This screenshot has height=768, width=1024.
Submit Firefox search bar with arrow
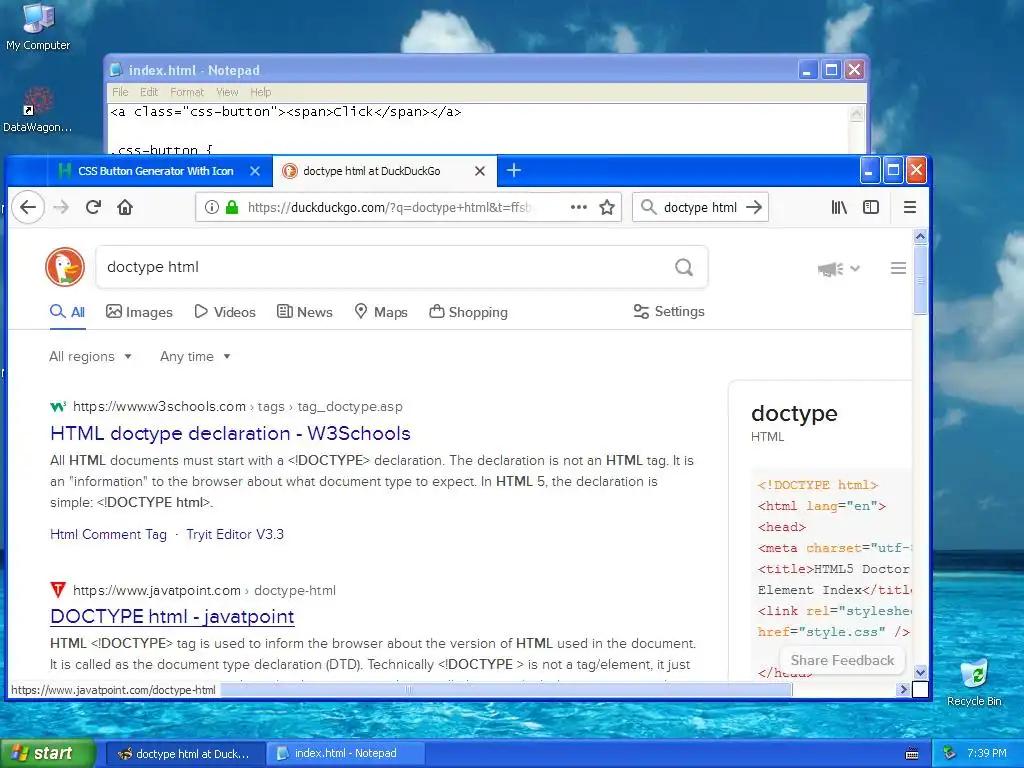[754, 208]
